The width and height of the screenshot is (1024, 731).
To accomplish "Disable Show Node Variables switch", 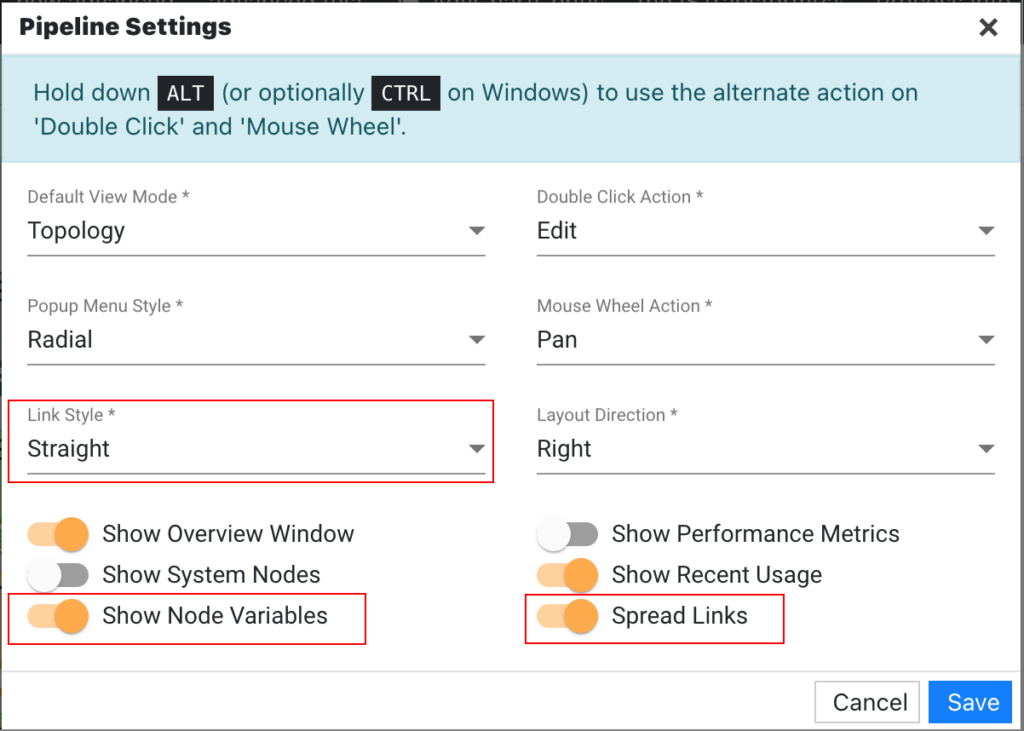I will pos(58,616).
